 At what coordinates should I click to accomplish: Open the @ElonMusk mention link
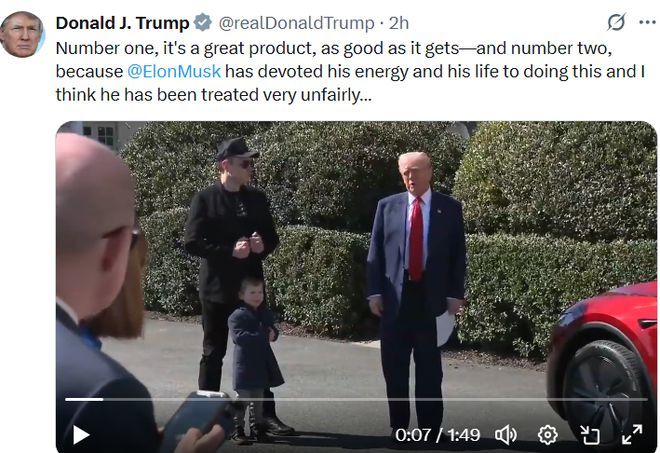(x=174, y=71)
